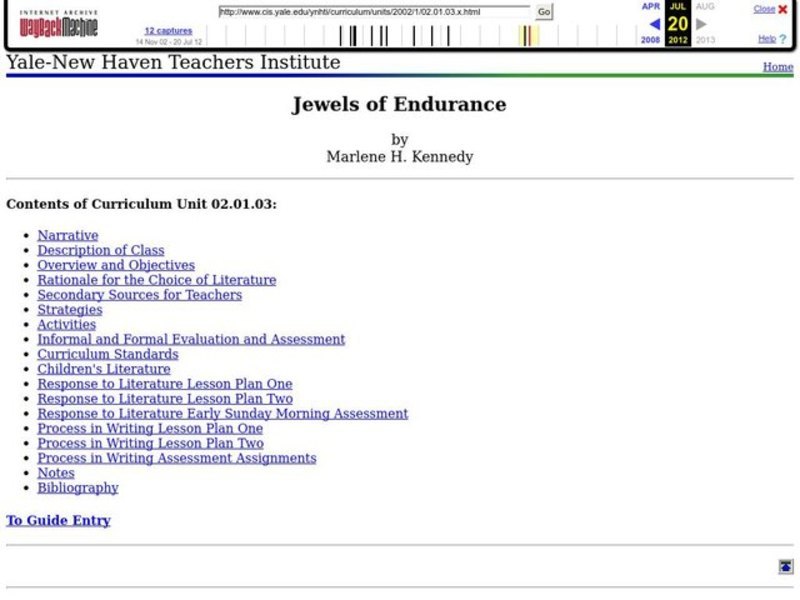Click the red X close icon
The width and height of the screenshot is (800, 600).
(x=783, y=9)
